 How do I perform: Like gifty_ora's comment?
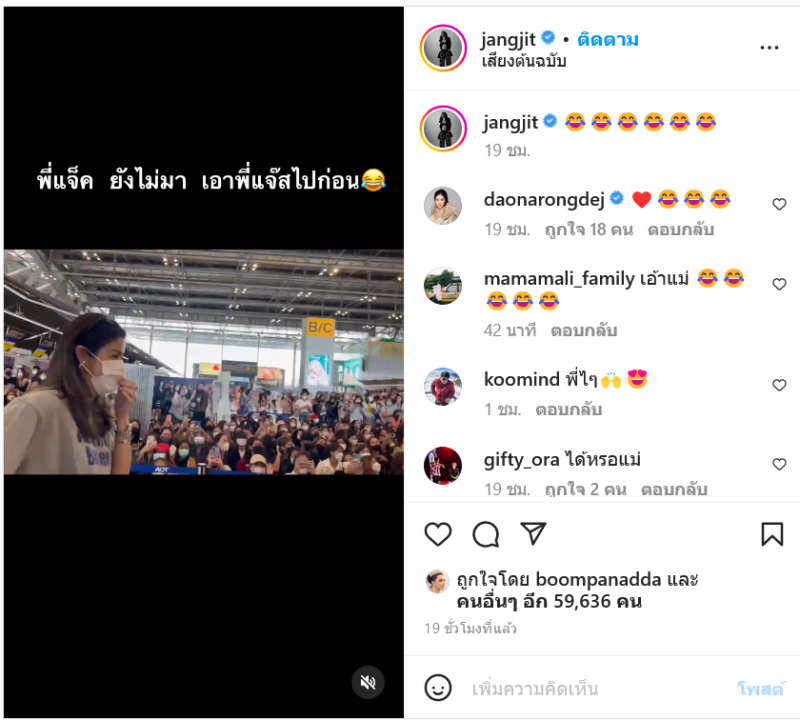tap(779, 464)
